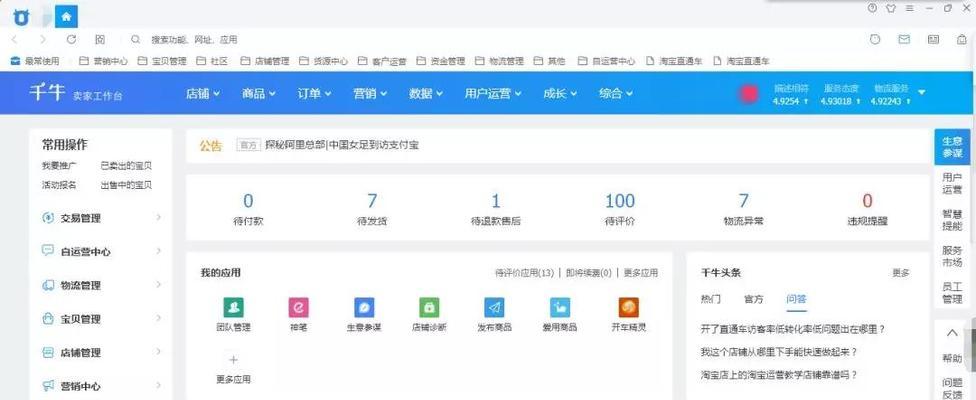Expand the 成长 dropdown menu

pyautogui.click(x=560, y=93)
